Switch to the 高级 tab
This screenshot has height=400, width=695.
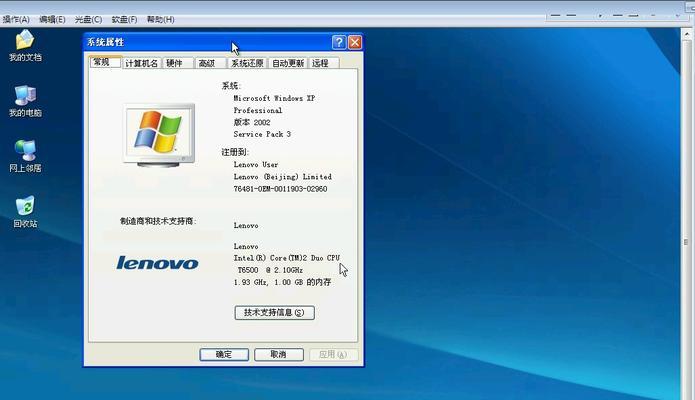(x=210, y=63)
